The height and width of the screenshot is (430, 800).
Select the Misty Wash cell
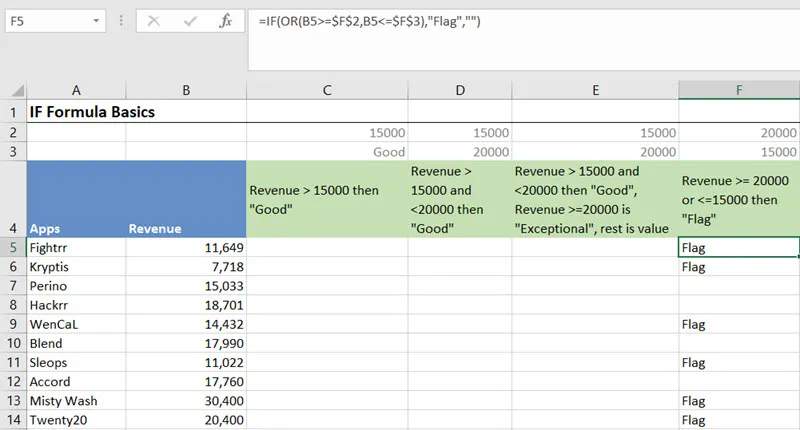76,401
